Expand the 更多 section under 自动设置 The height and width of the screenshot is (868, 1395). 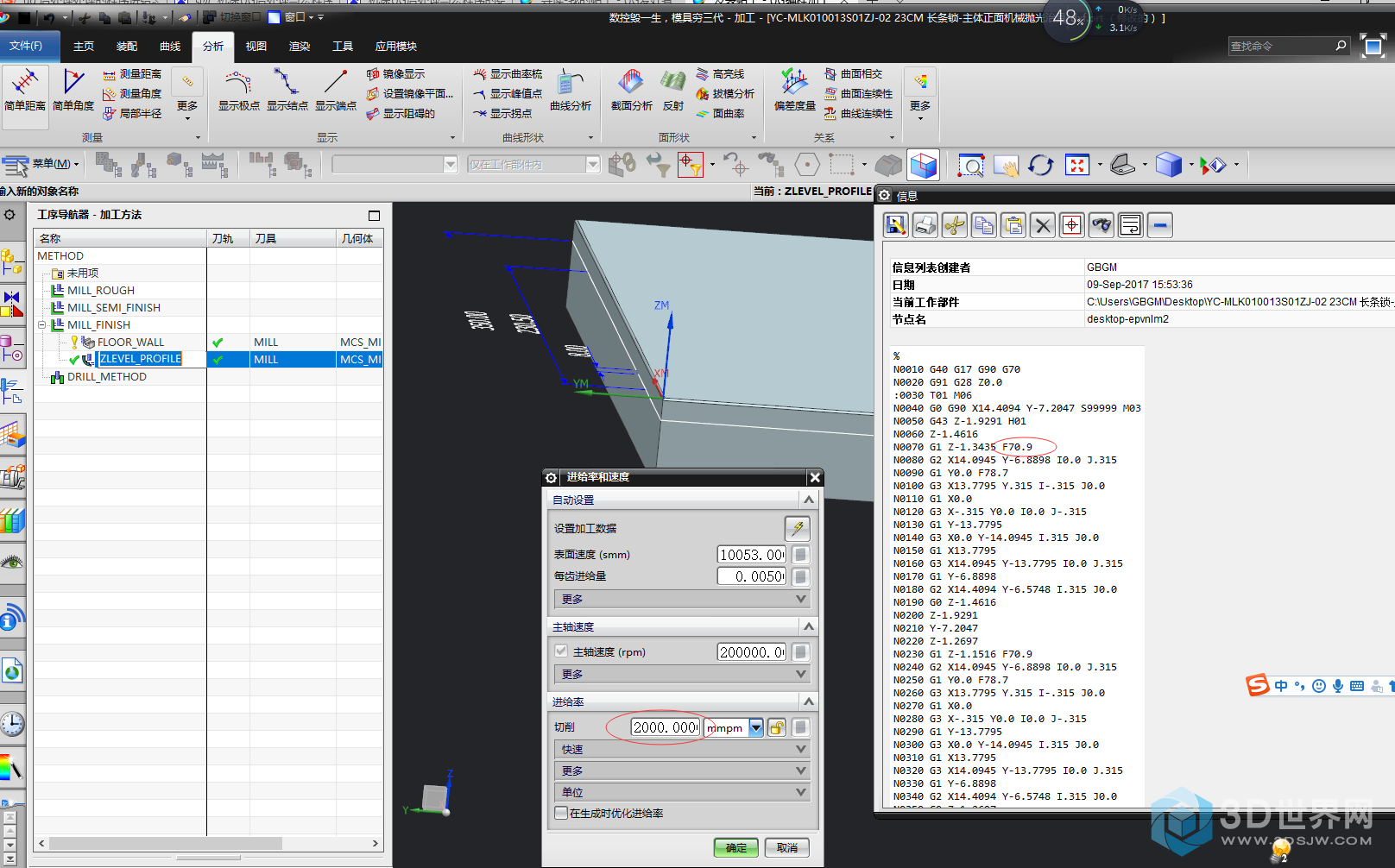tap(680, 599)
